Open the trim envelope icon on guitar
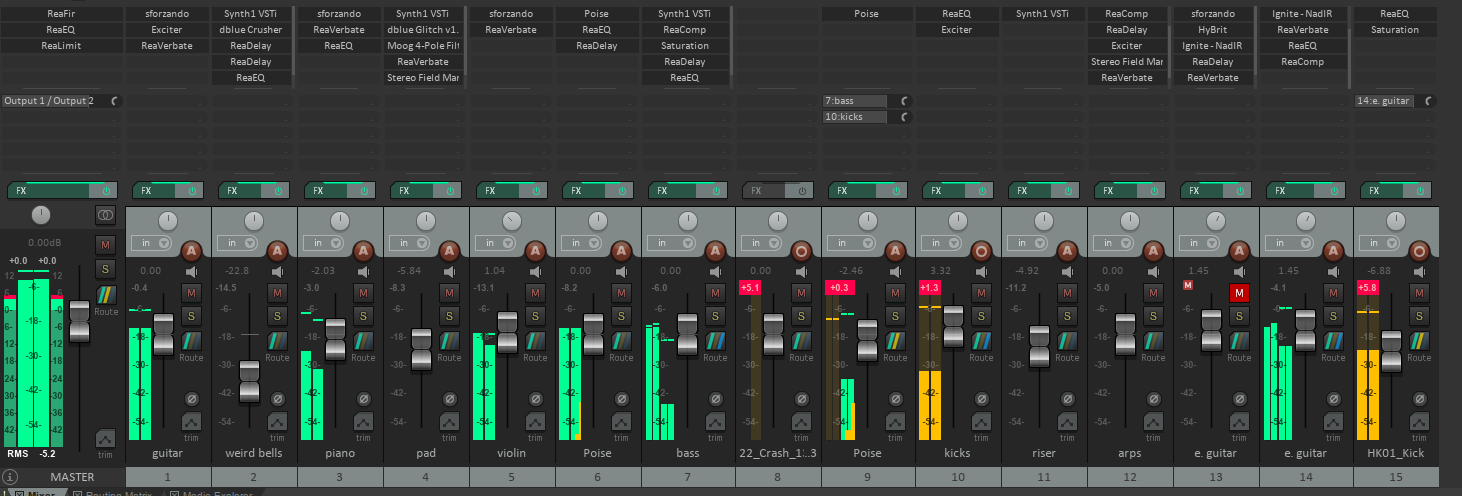1462x496 pixels. click(192, 422)
